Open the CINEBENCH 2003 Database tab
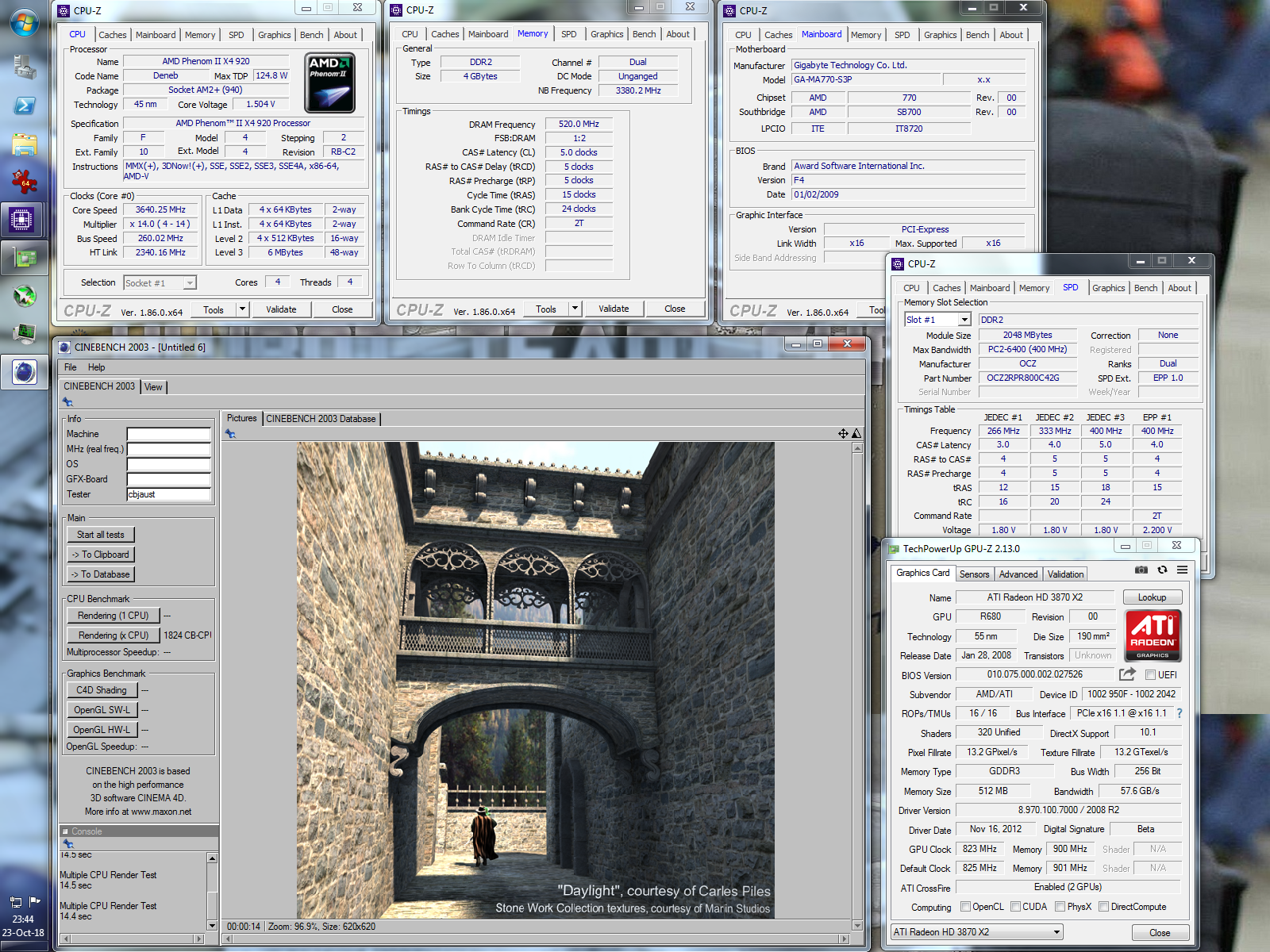This screenshot has width=1270, height=952. point(321,419)
